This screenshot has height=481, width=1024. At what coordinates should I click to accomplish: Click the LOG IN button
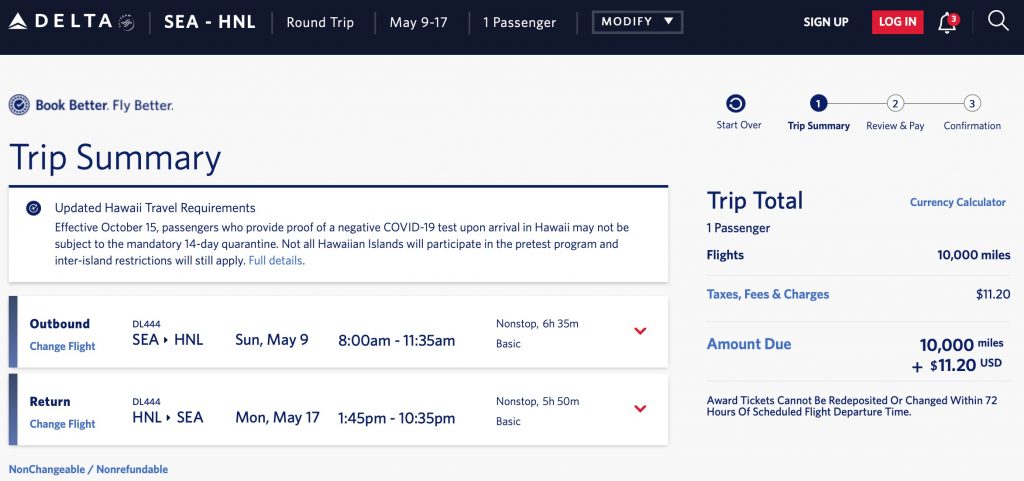897,22
